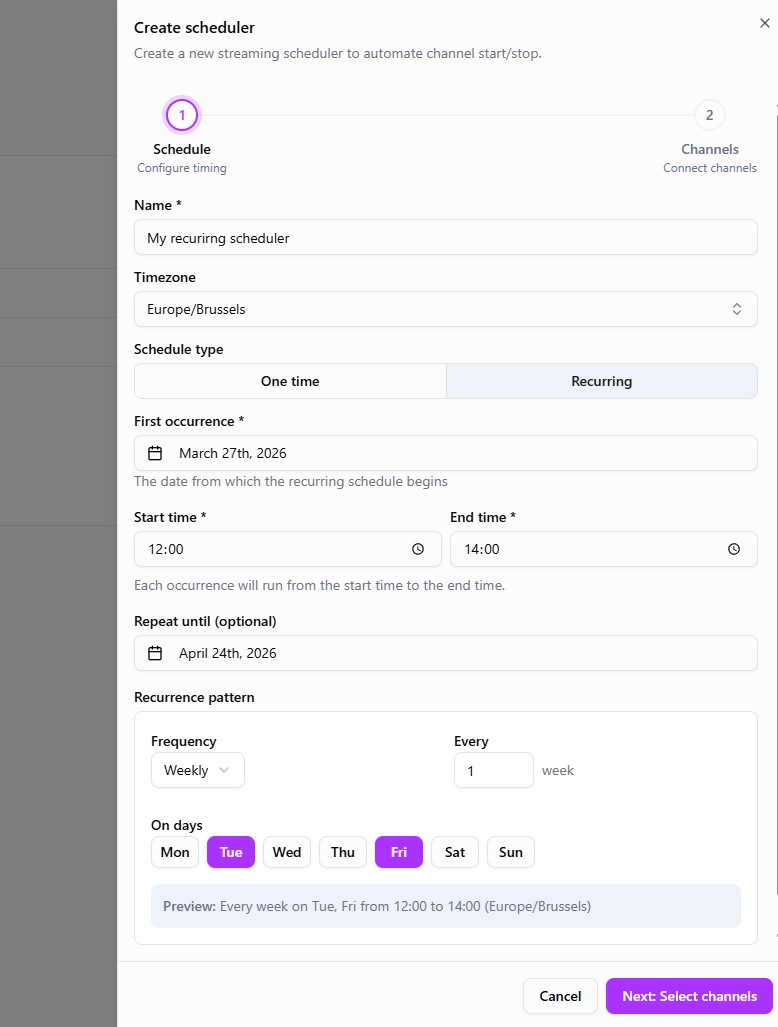Open the Repeat until calendar icon
Screen dimensions: 778x1027
pos(155,653)
